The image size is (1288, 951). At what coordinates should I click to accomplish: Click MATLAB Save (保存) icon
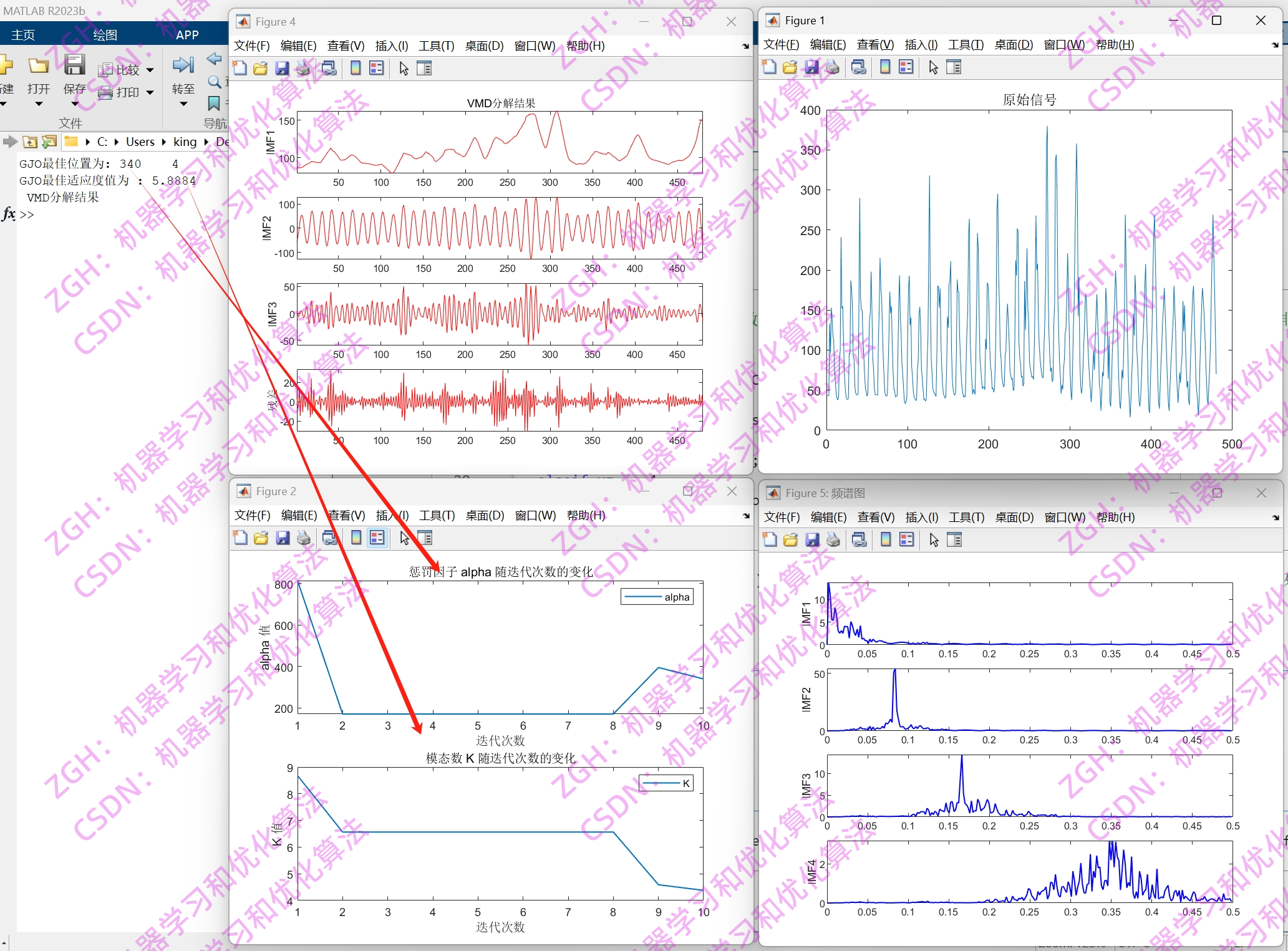(74, 65)
